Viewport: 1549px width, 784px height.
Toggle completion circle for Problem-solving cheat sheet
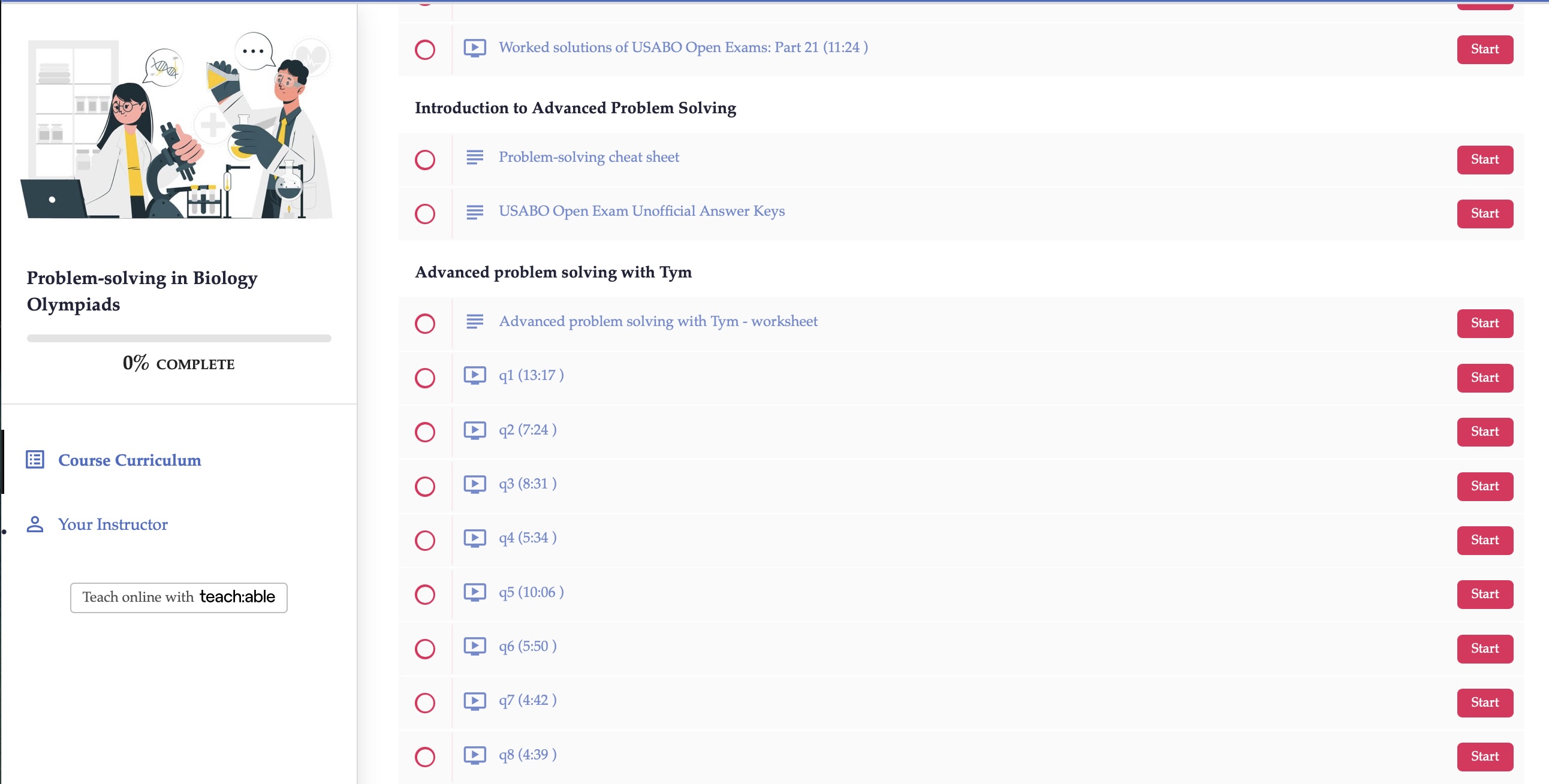[425, 160]
